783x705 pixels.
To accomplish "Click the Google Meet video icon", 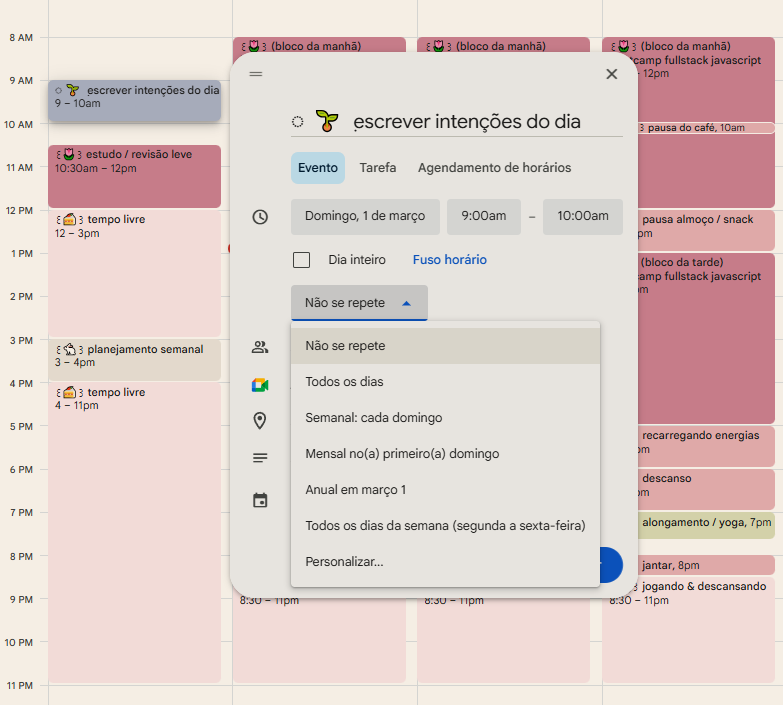I will (x=260, y=385).
